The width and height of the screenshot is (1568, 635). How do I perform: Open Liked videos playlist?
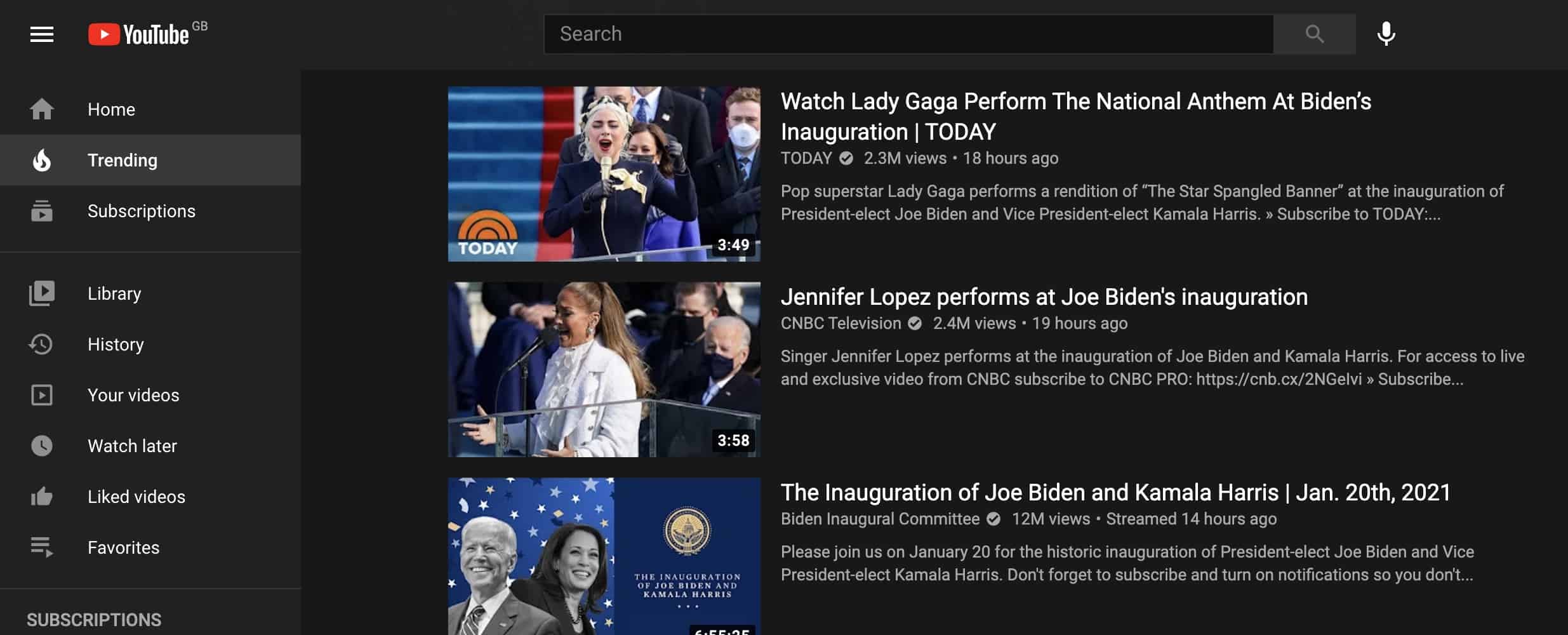point(150,497)
